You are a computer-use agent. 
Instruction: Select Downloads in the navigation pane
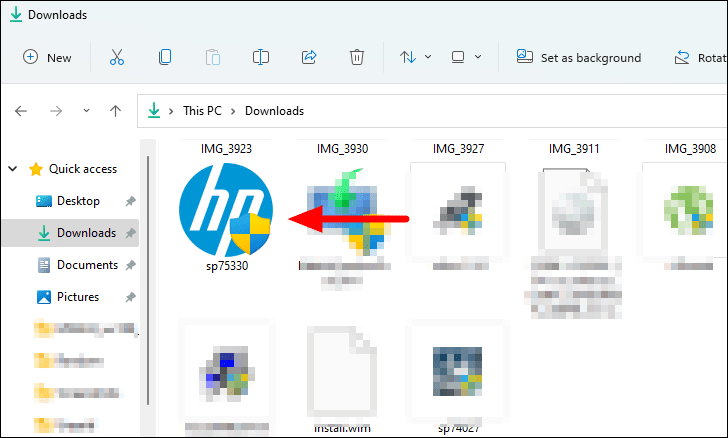(86, 233)
